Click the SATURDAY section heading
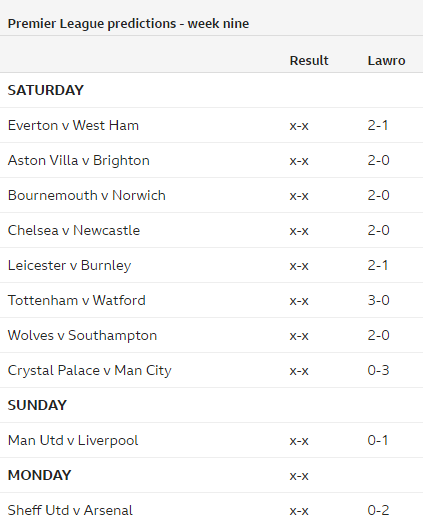423x527 pixels. point(46,90)
